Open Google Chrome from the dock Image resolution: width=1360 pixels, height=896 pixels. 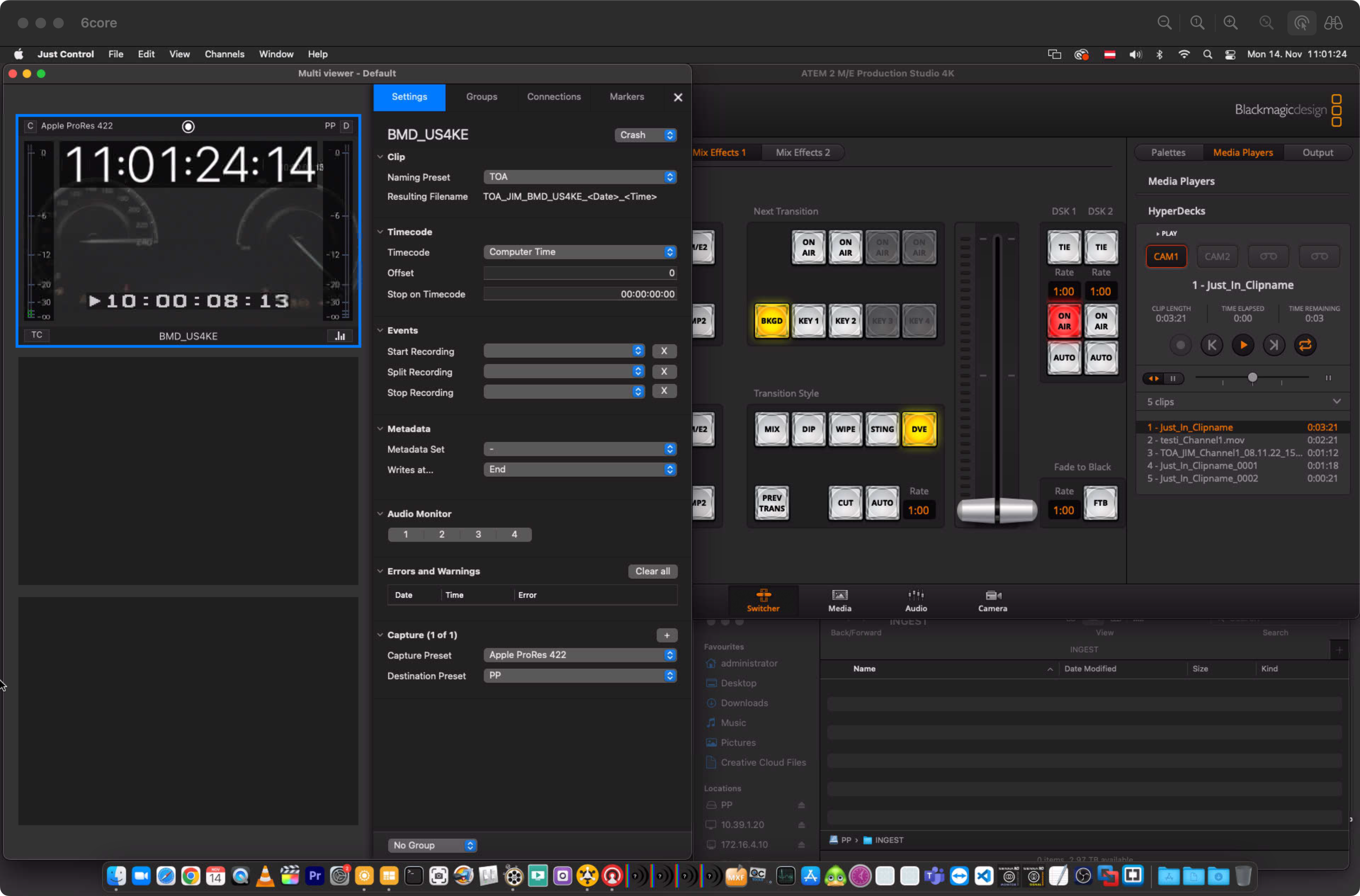click(190, 876)
